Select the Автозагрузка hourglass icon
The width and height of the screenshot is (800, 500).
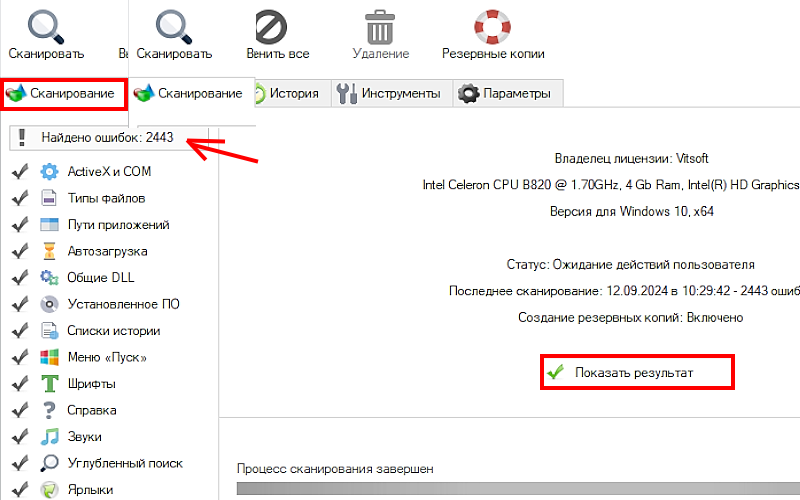tap(49, 251)
